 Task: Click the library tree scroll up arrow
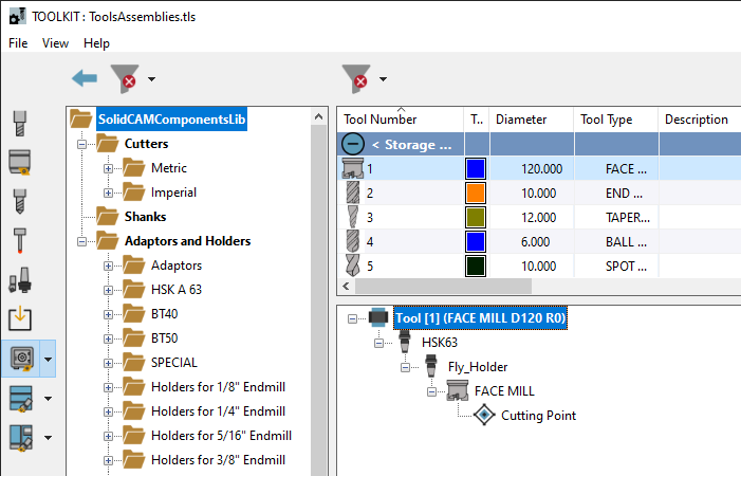coord(319,116)
